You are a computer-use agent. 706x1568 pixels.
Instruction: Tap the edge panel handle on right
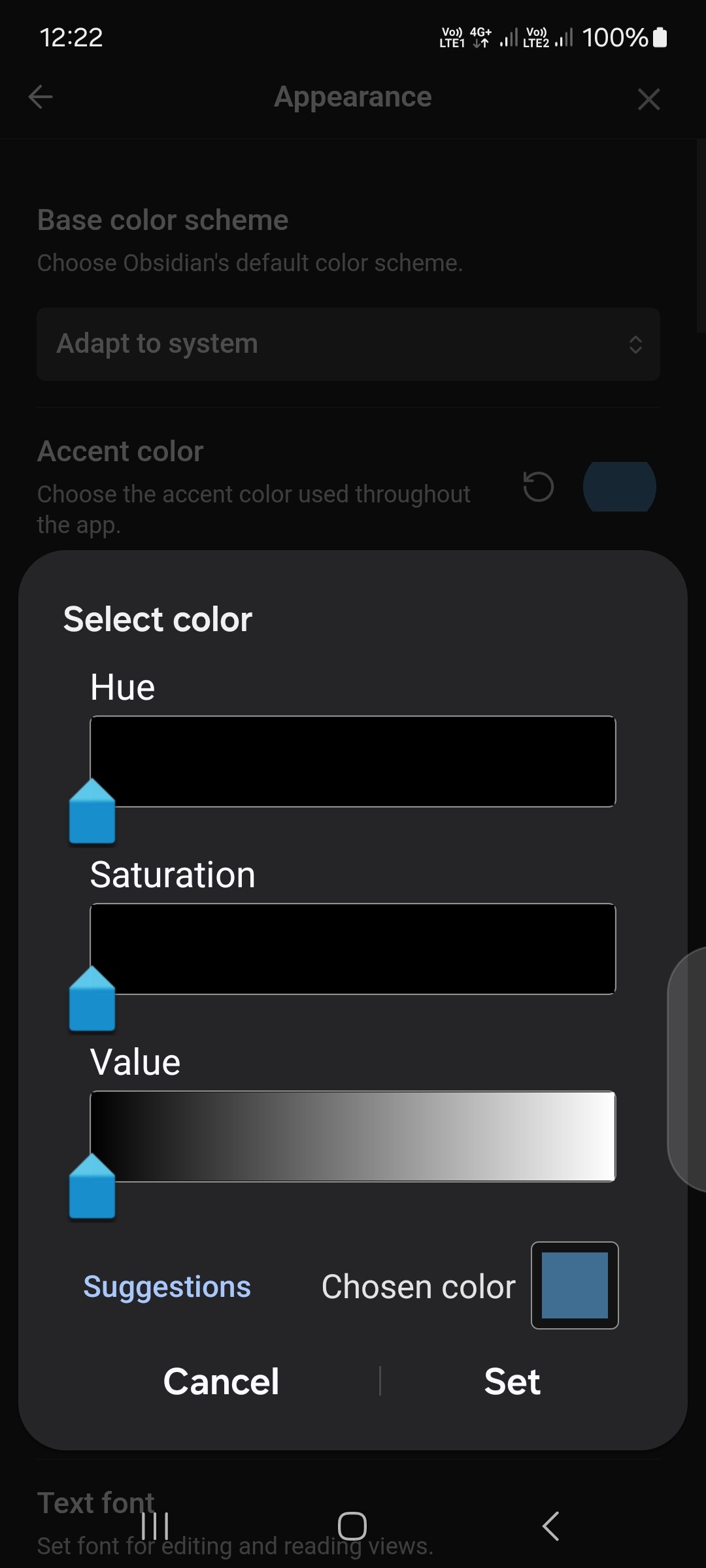pos(688,1069)
